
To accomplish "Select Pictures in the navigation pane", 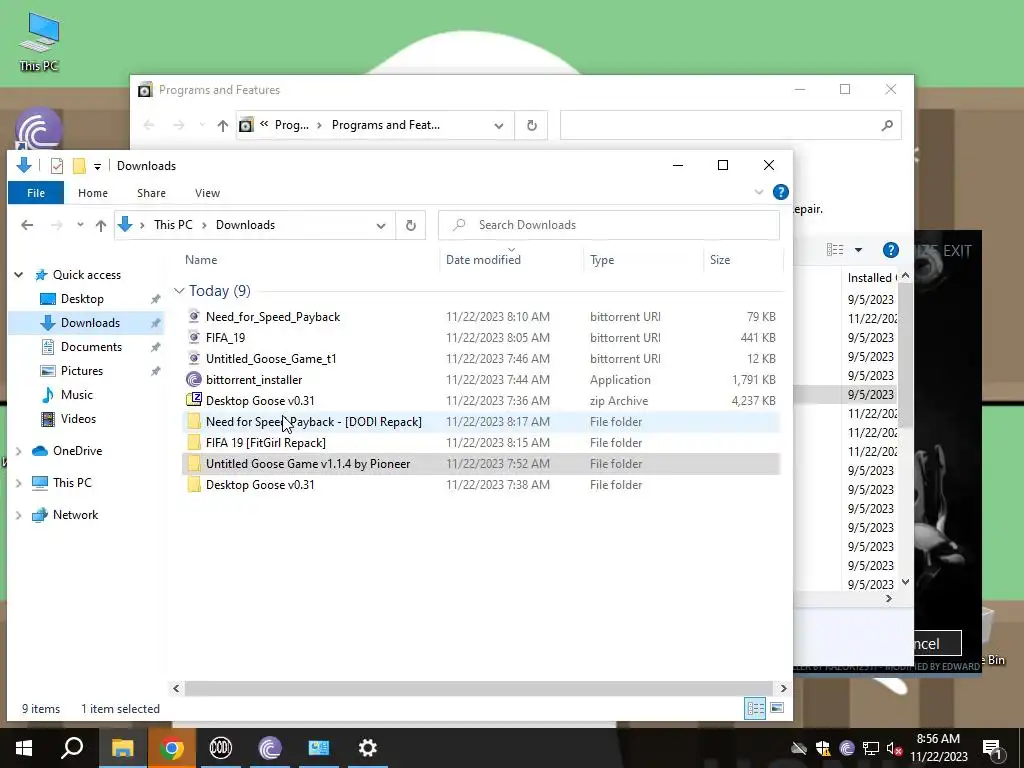I will tap(82, 371).
